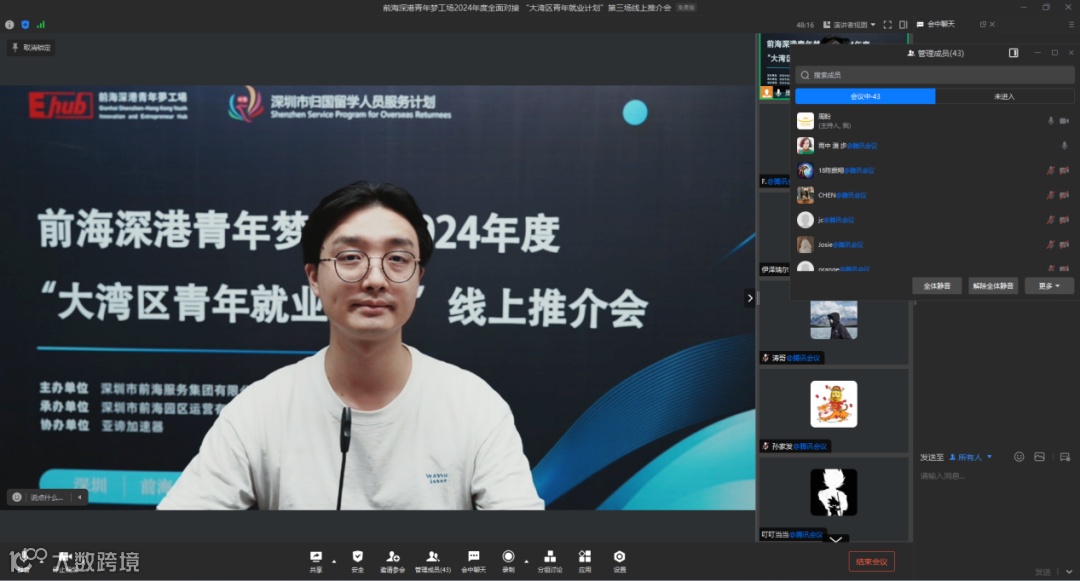1080x581 pixels.
Task: Toggle the Manage members (管理成员) toolbar icon
Action: (433, 561)
